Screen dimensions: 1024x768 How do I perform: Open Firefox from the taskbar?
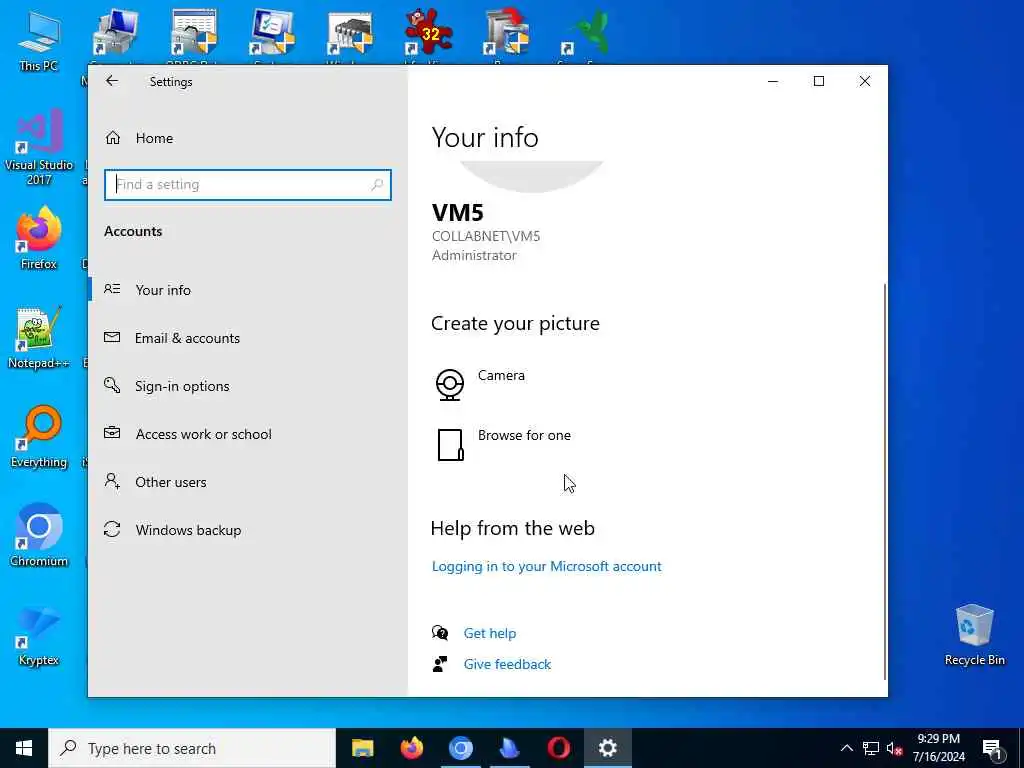click(x=411, y=748)
